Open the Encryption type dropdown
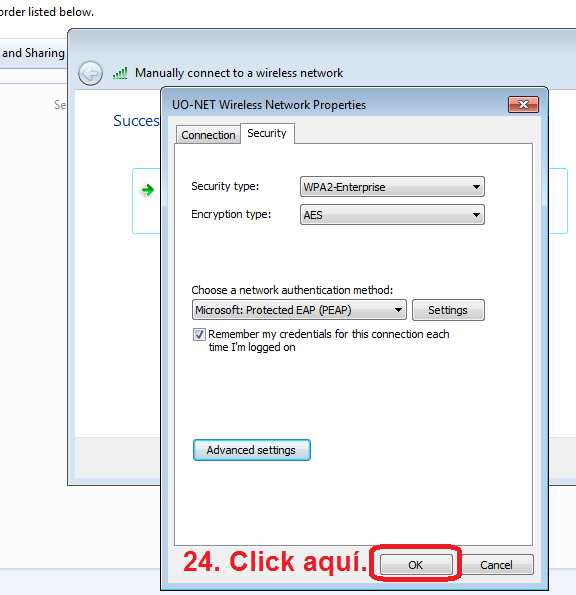576x595 pixels. click(x=392, y=215)
